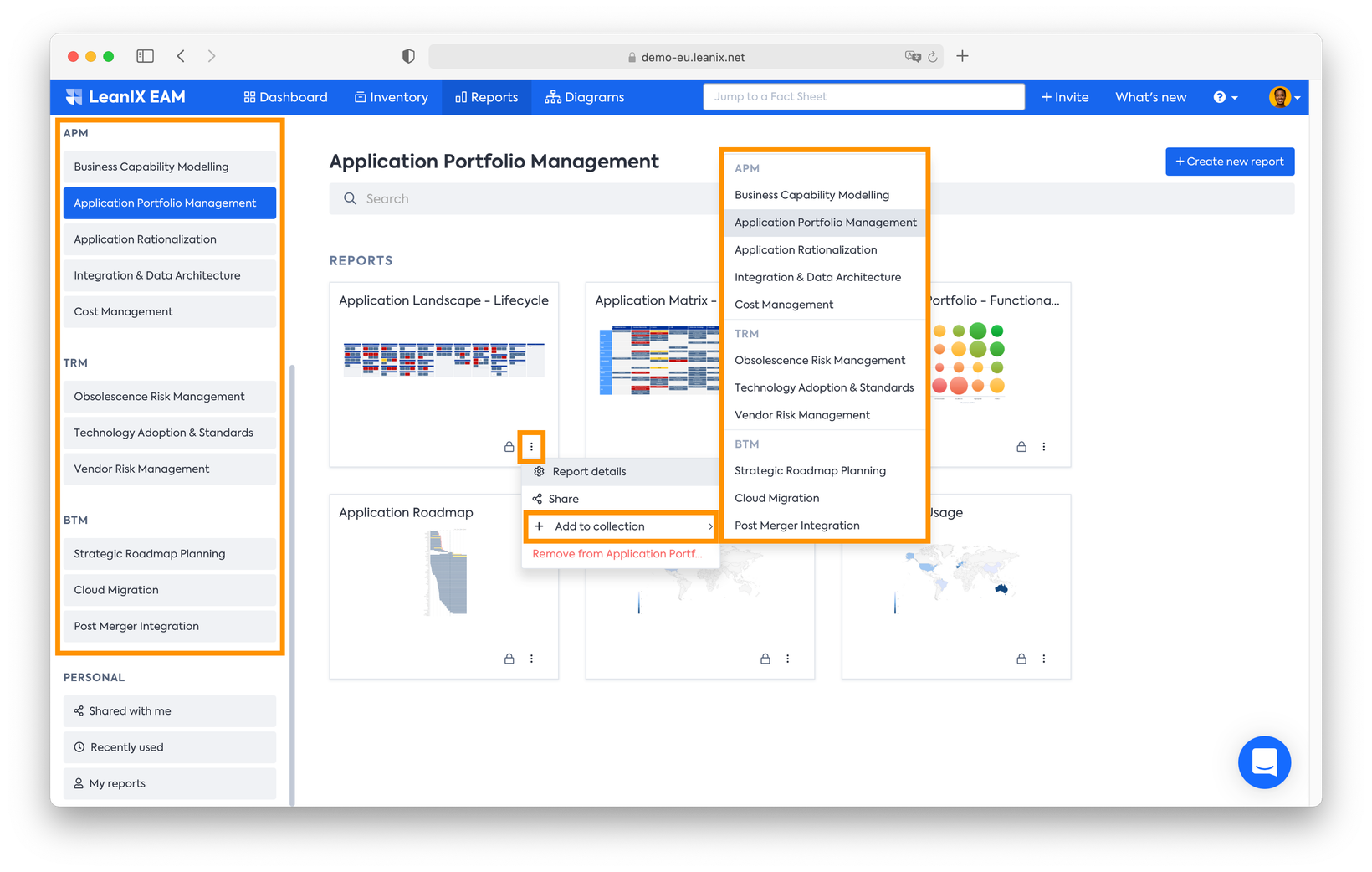Open the user avatar menu
1372x872 pixels.
(1284, 97)
